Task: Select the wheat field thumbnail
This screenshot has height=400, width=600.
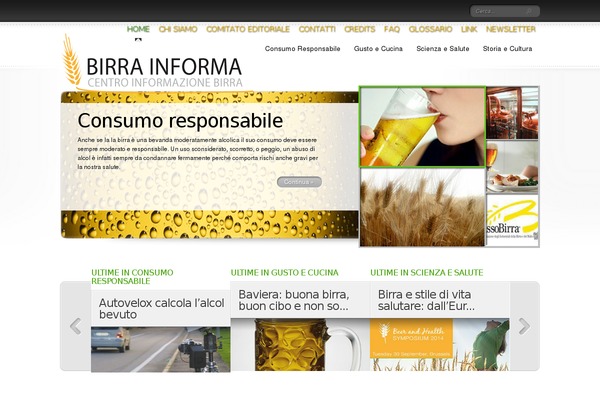Action: [x=422, y=207]
